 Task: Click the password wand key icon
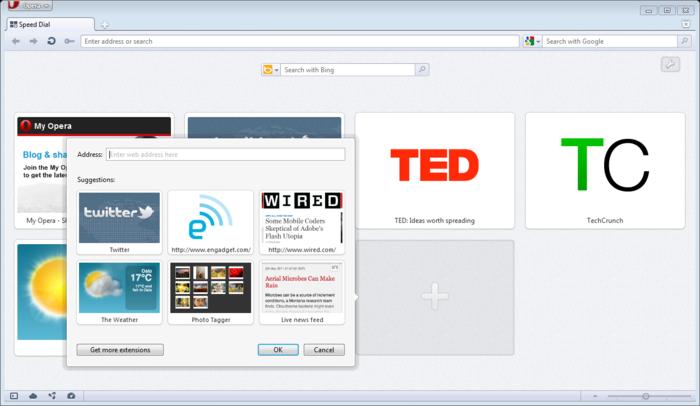[69, 41]
